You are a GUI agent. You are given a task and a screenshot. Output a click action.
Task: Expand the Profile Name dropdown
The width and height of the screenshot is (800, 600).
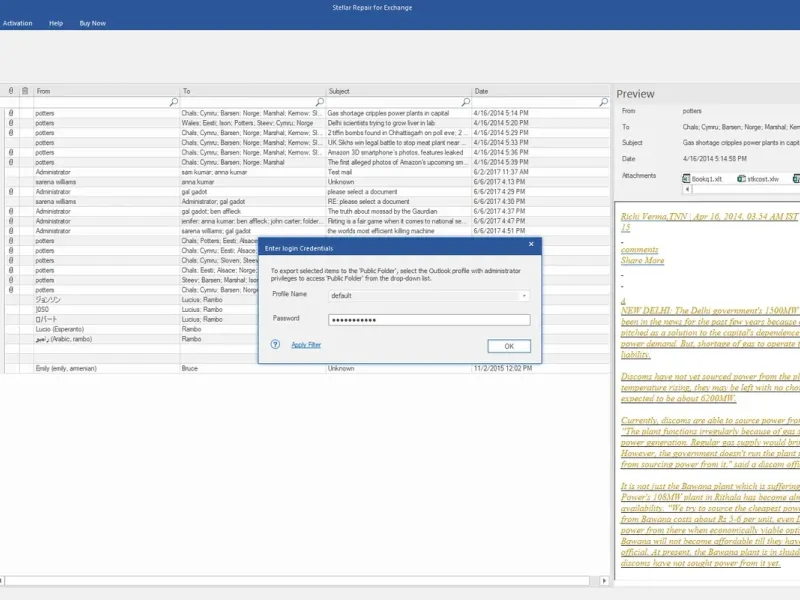[524, 296]
